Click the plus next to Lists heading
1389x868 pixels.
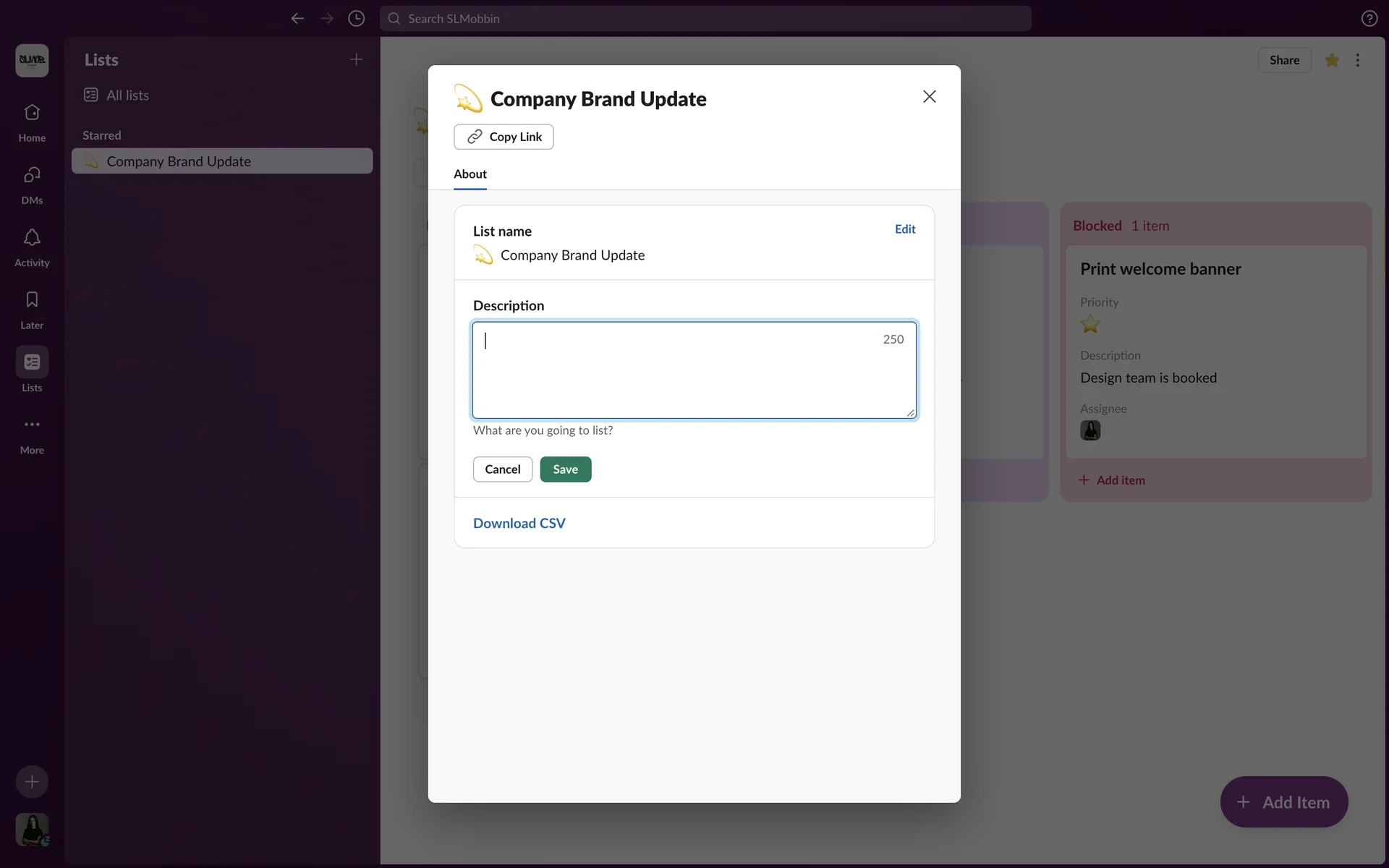(x=356, y=59)
